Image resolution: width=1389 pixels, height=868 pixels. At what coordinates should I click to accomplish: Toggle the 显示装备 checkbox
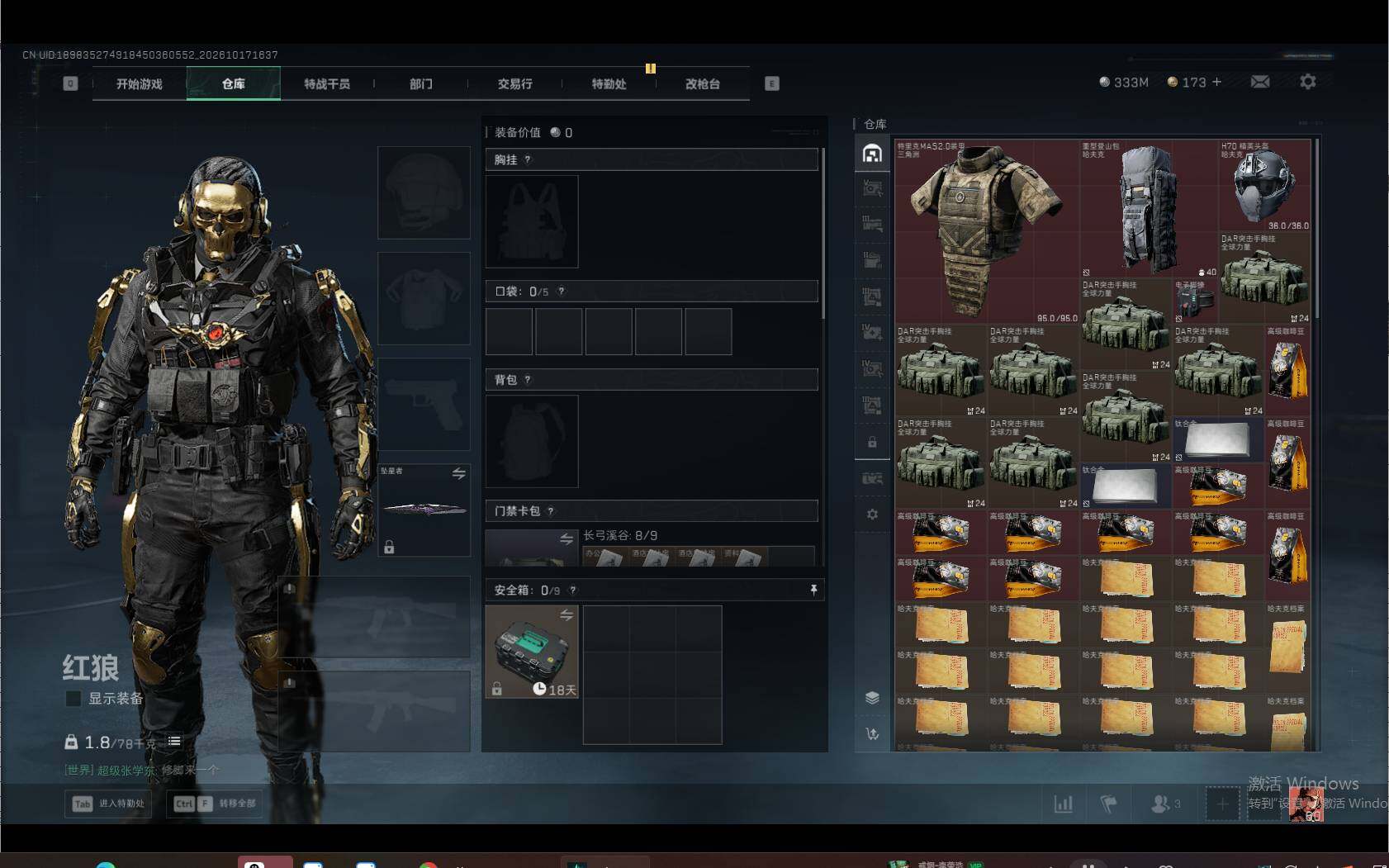[x=73, y=699]
